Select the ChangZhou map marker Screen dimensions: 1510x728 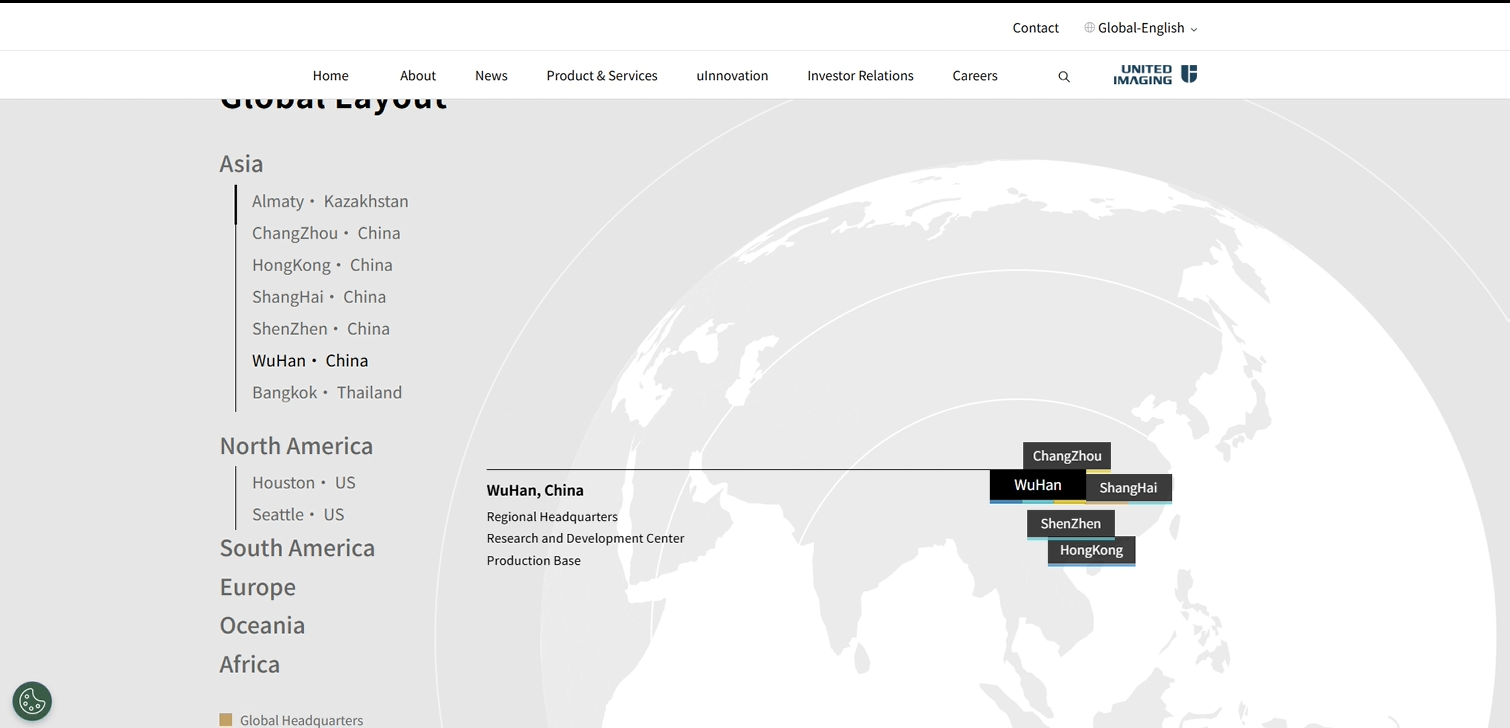tap(1066, 455)
